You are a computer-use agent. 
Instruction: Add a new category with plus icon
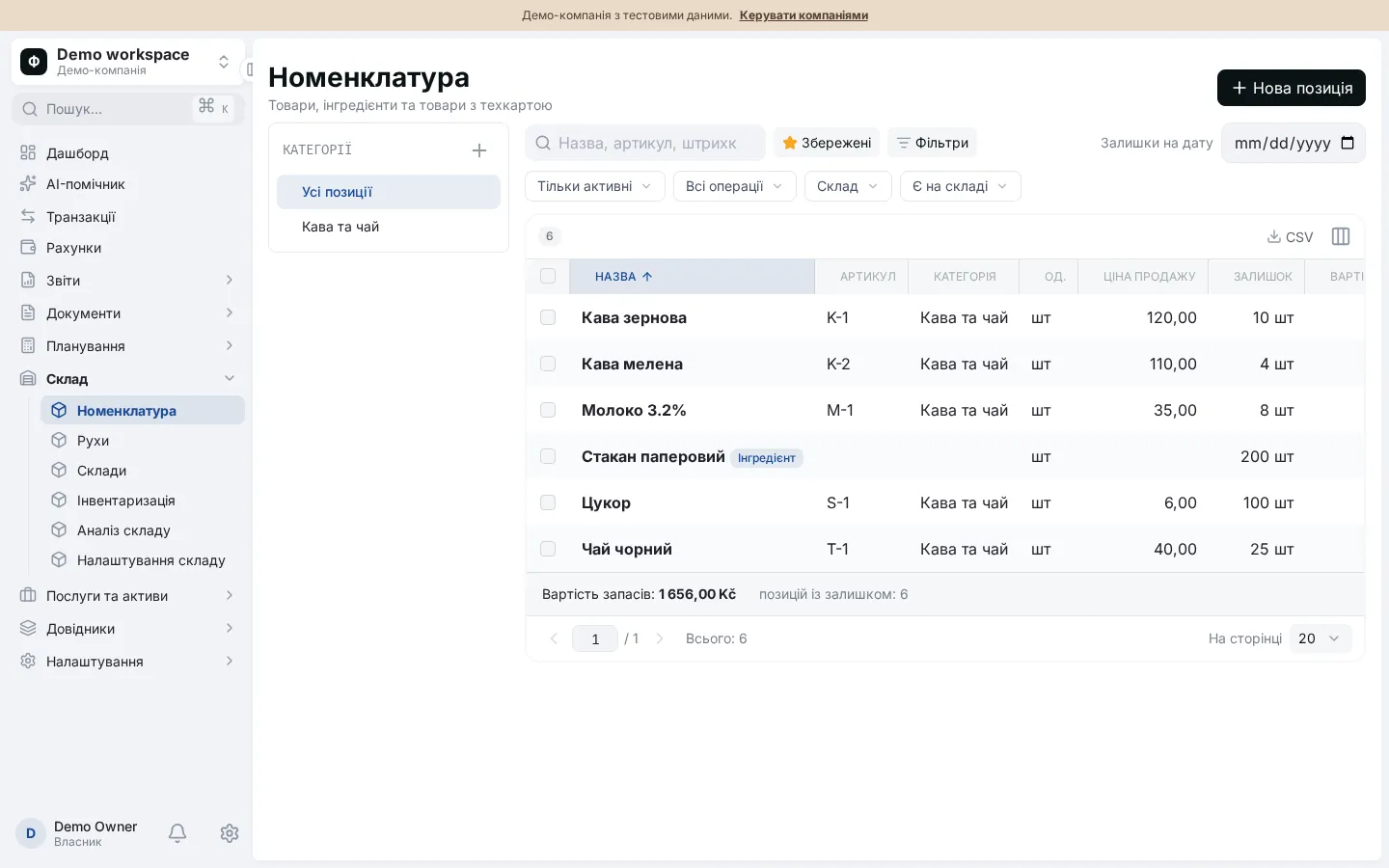pyautogui.click(x=479, y=150)
